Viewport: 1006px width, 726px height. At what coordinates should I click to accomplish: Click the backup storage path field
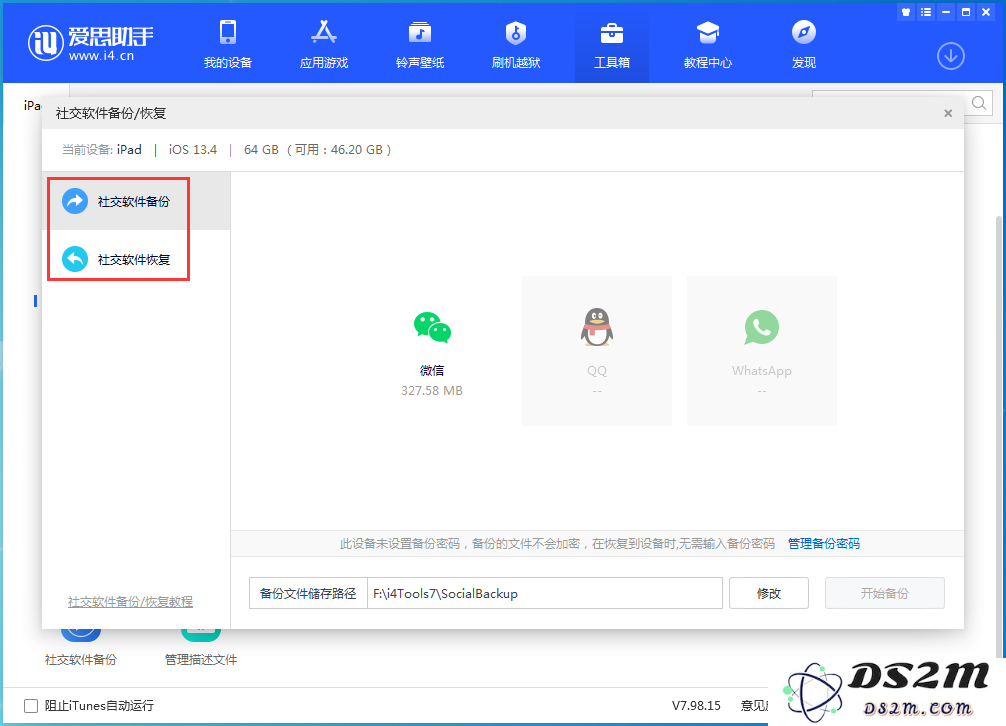click(545, 593)
